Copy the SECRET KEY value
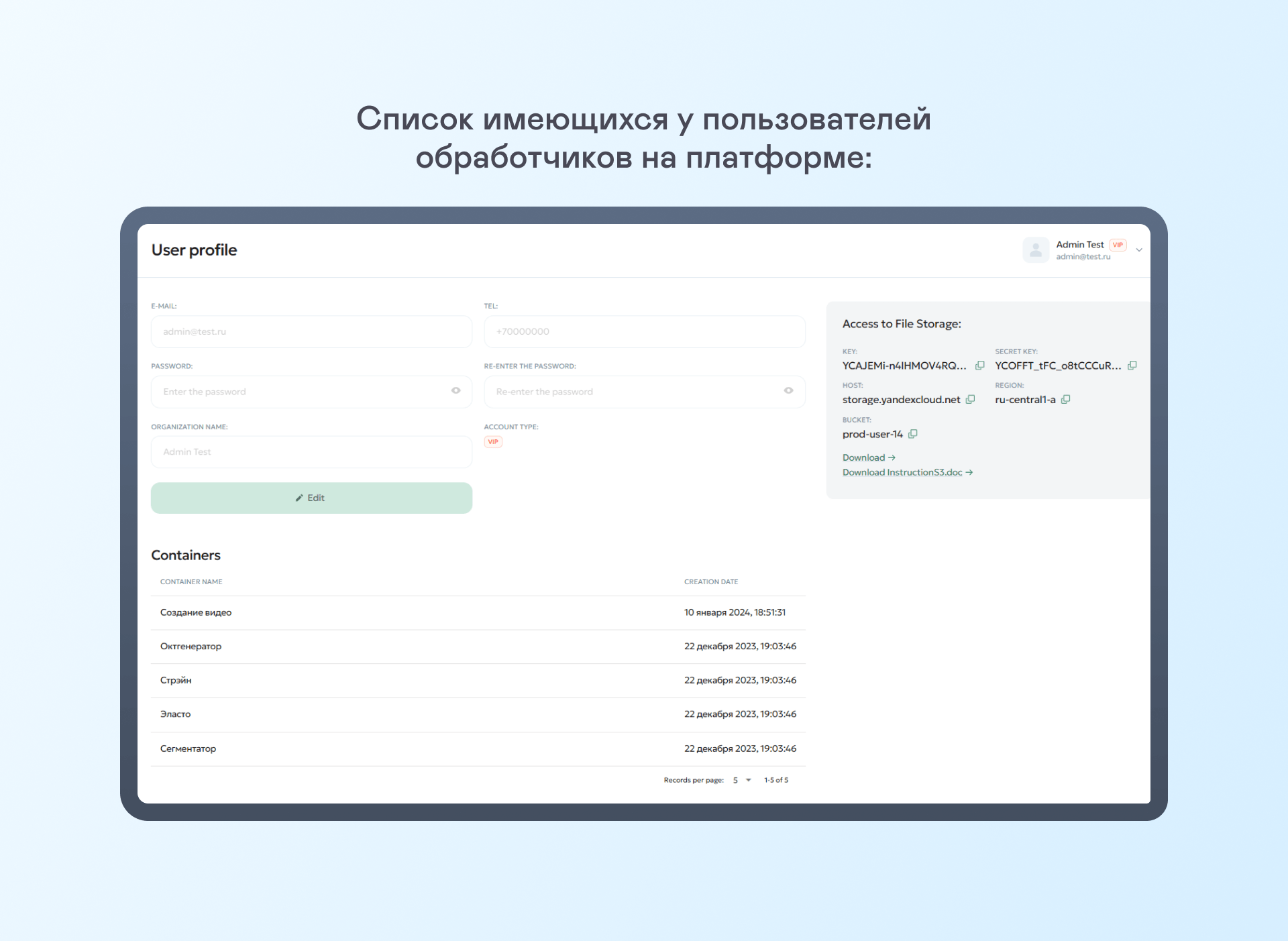1288x941 pixels. pos(1132,366)
